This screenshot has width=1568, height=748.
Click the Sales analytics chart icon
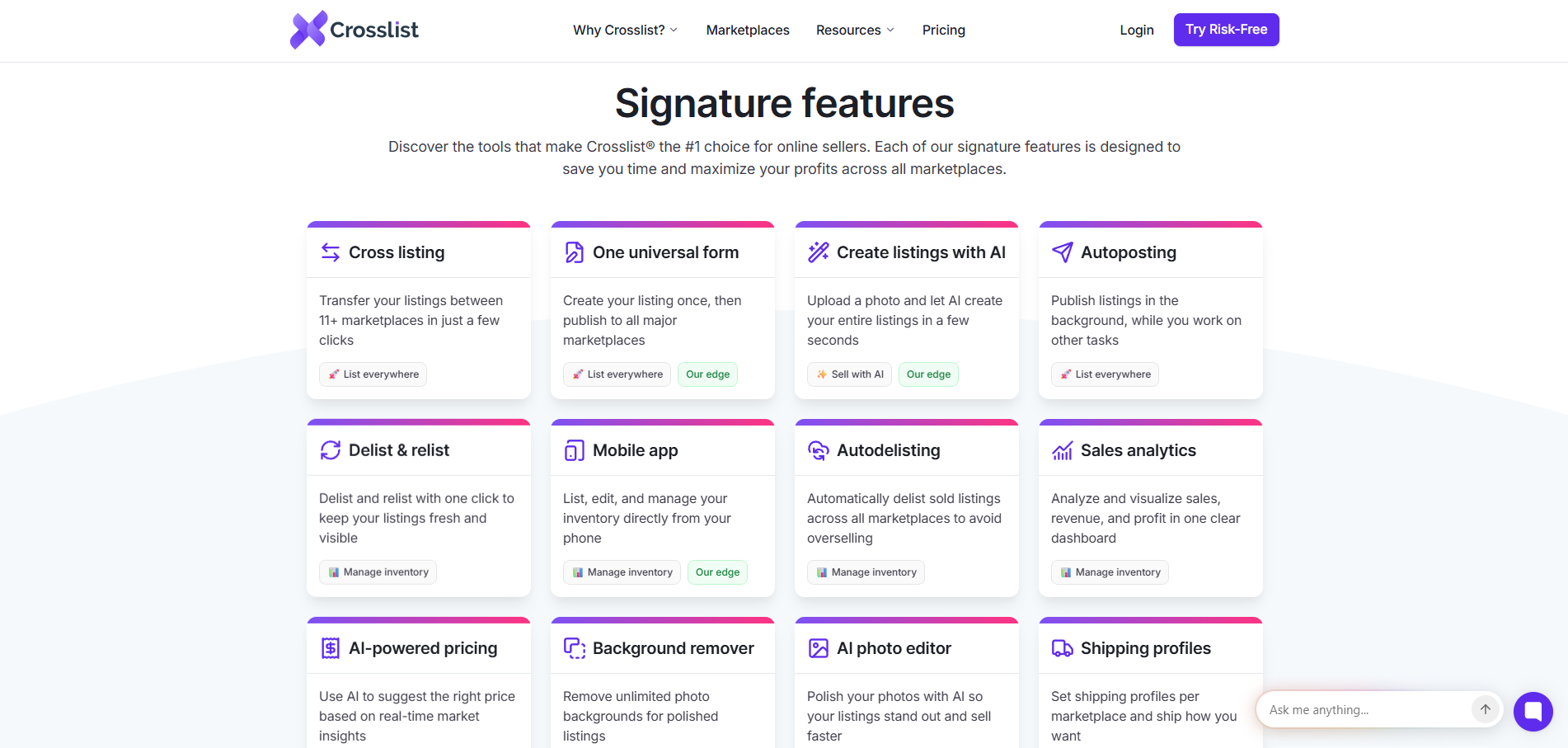click(x=1063, y=450)
